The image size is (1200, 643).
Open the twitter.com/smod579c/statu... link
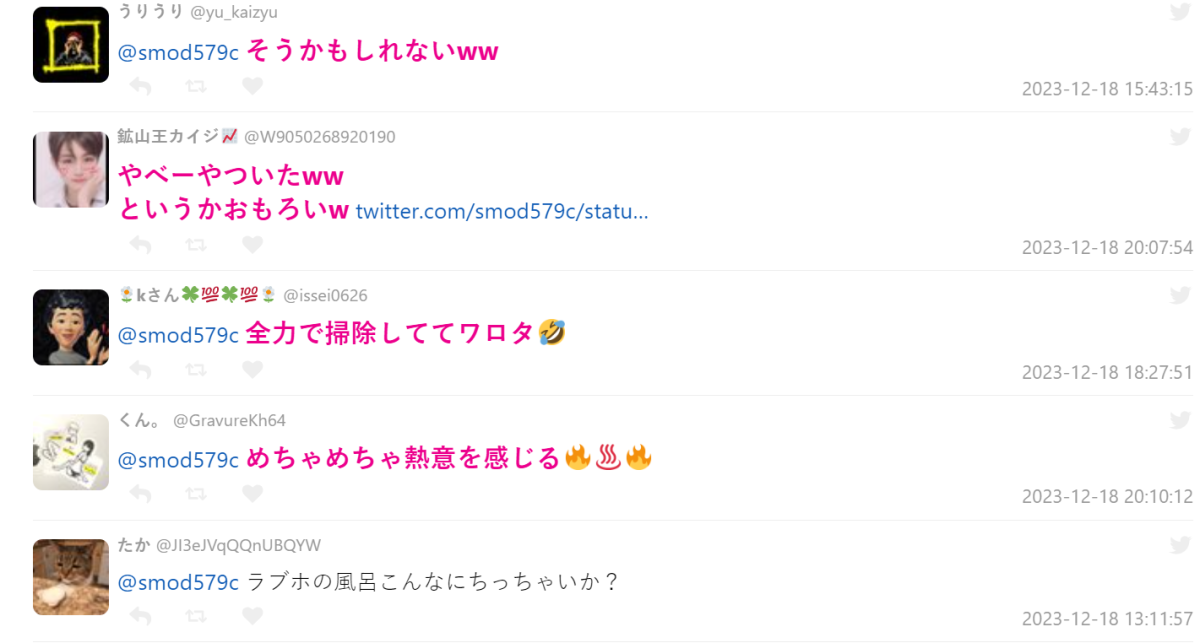point(502,211)
